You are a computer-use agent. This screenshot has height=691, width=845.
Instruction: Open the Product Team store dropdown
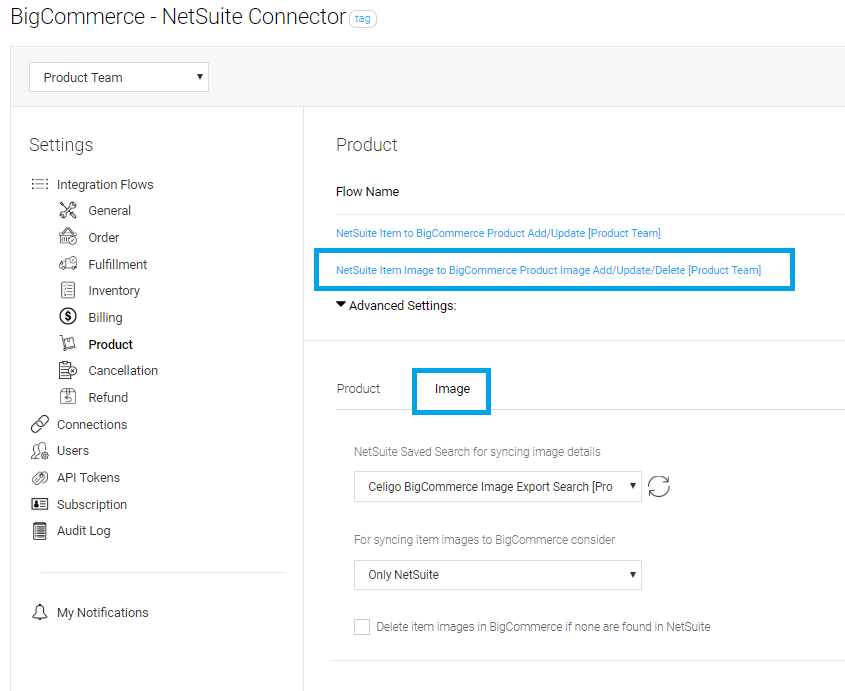119,77
